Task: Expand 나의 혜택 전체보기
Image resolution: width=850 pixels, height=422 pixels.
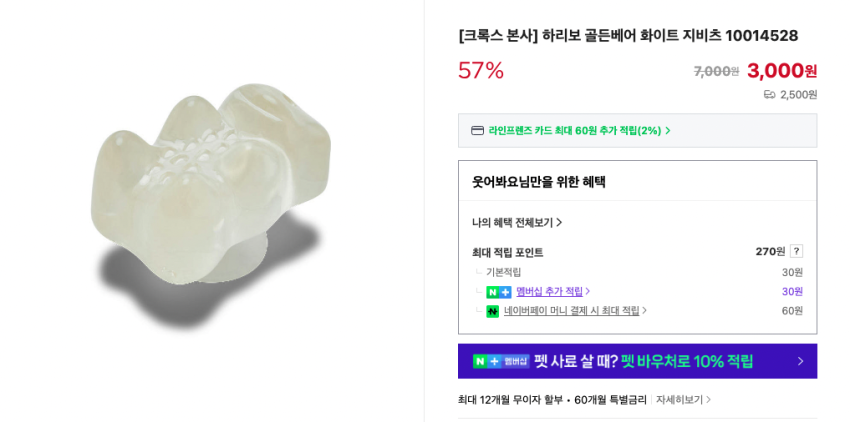Action: (x=517, y=222)
